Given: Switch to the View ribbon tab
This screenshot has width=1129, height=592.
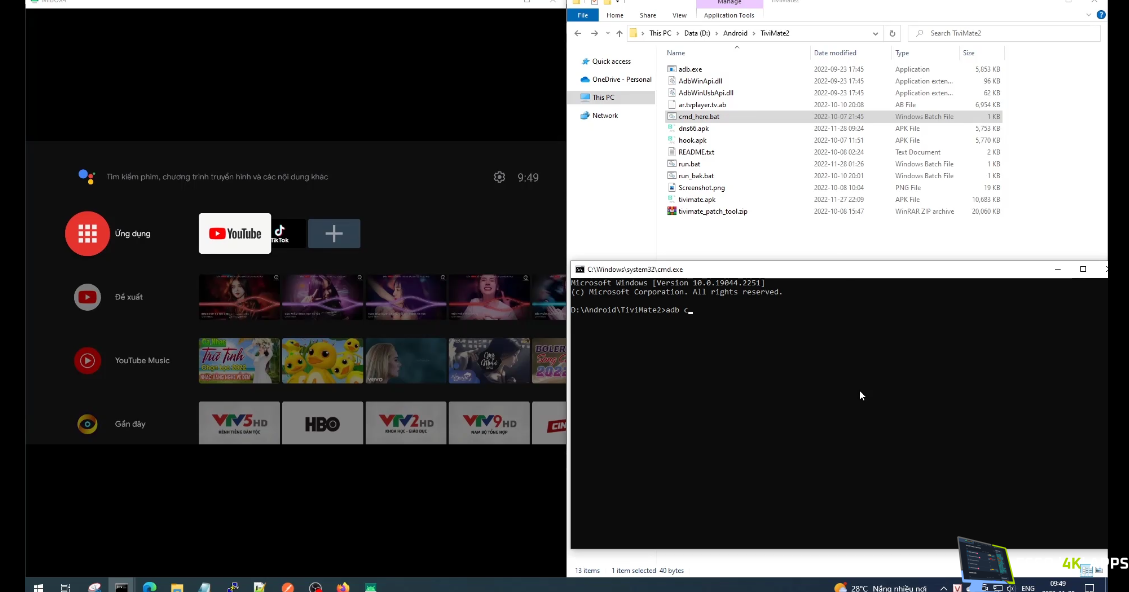Looking at the screenshot, I should point(679,15).
